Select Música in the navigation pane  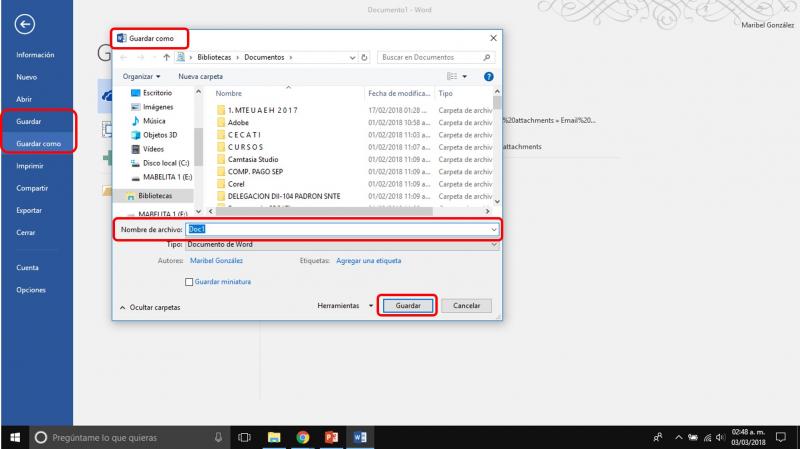tap(154, 121)
